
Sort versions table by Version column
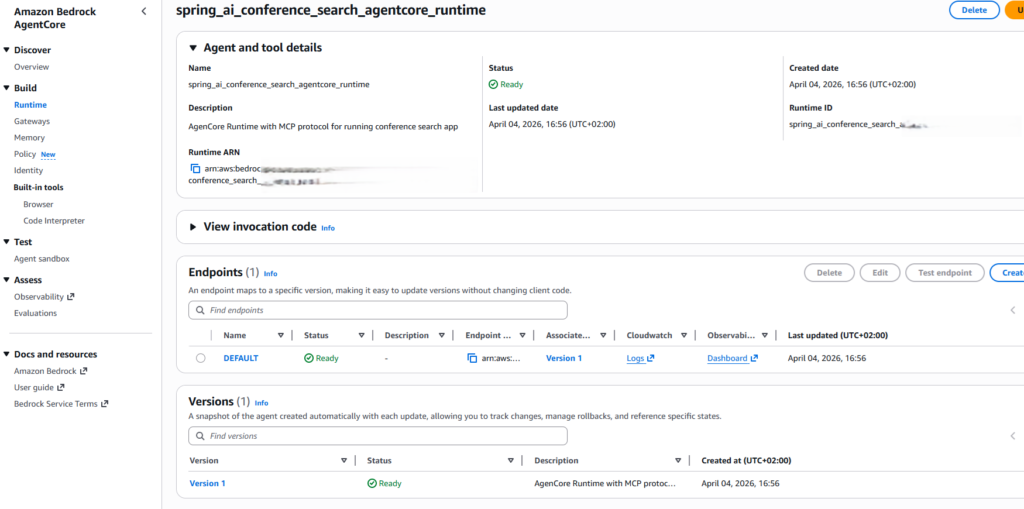point(344,461)
